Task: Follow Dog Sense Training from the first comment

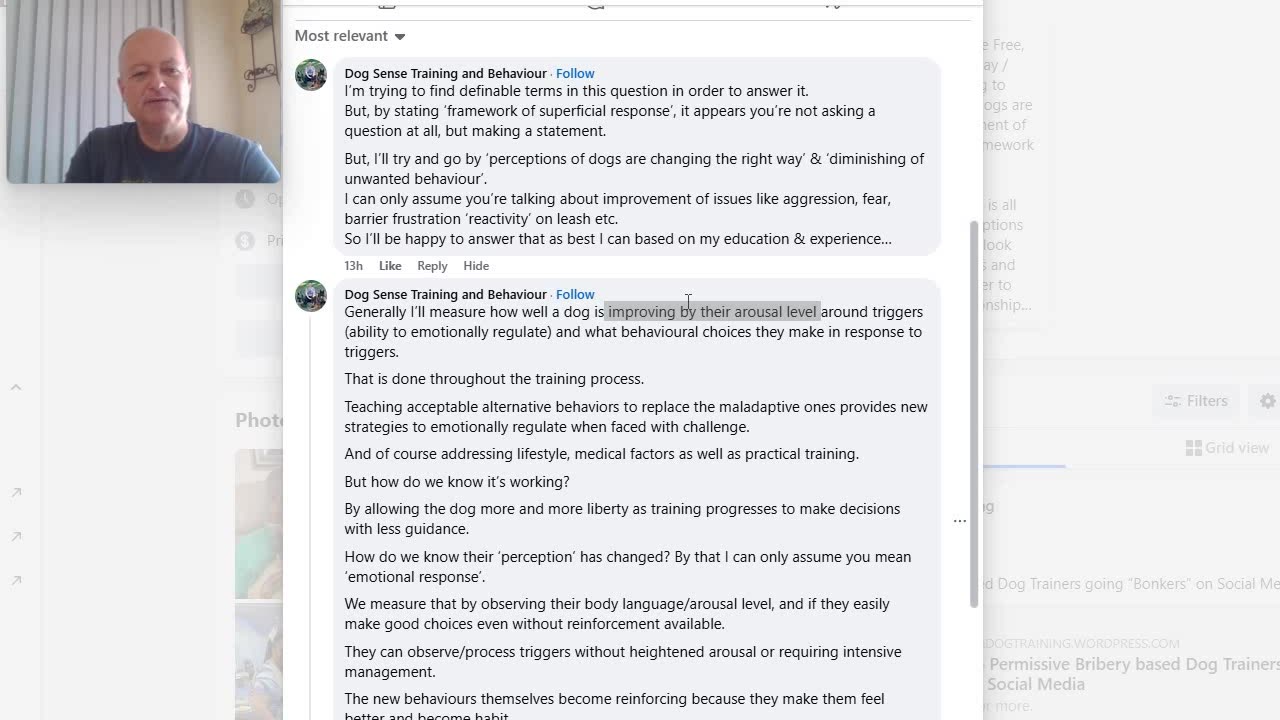Action: [575, 73]
